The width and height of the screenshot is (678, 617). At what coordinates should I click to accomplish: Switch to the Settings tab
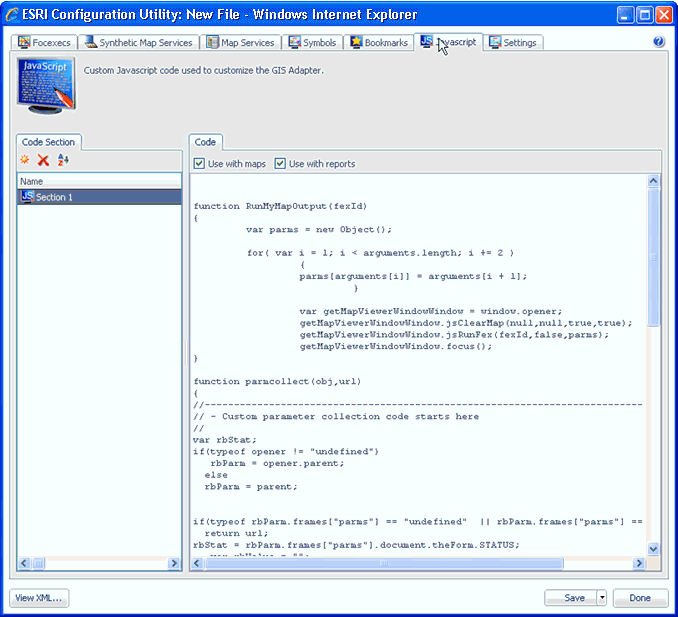(x=513, y=42)
